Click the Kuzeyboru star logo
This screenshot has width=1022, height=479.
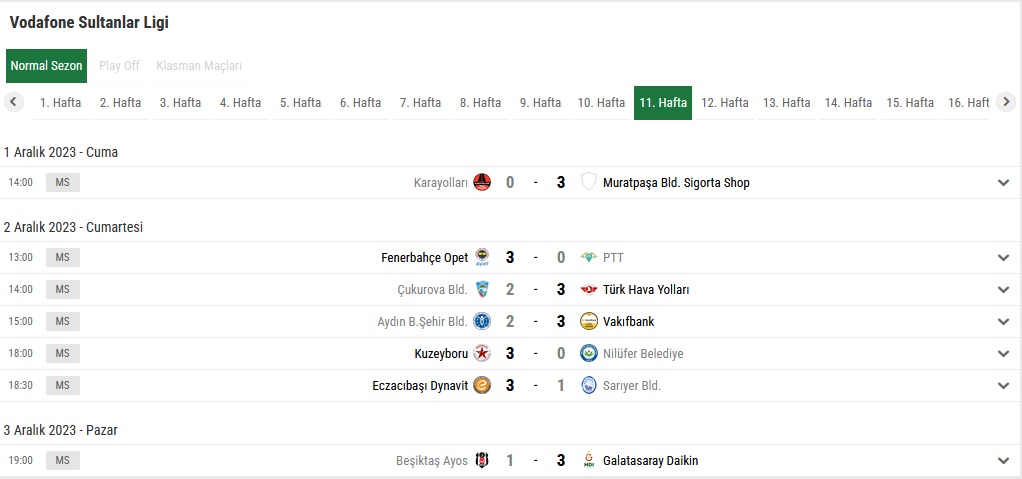point(482,353)
